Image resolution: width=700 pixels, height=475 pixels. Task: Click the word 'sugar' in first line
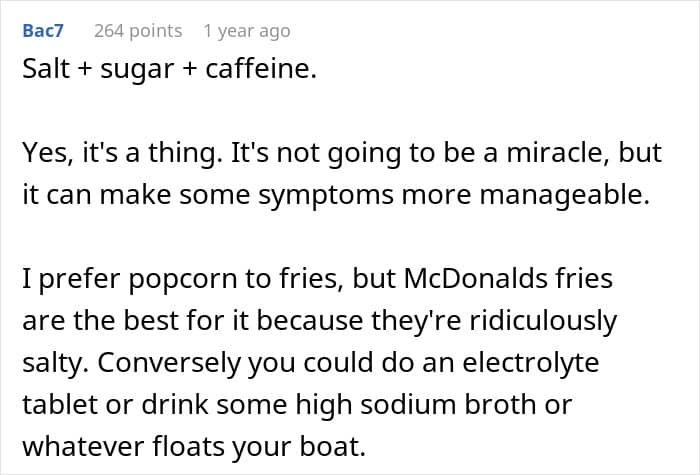pyautogui.click(x=137, y=70)
